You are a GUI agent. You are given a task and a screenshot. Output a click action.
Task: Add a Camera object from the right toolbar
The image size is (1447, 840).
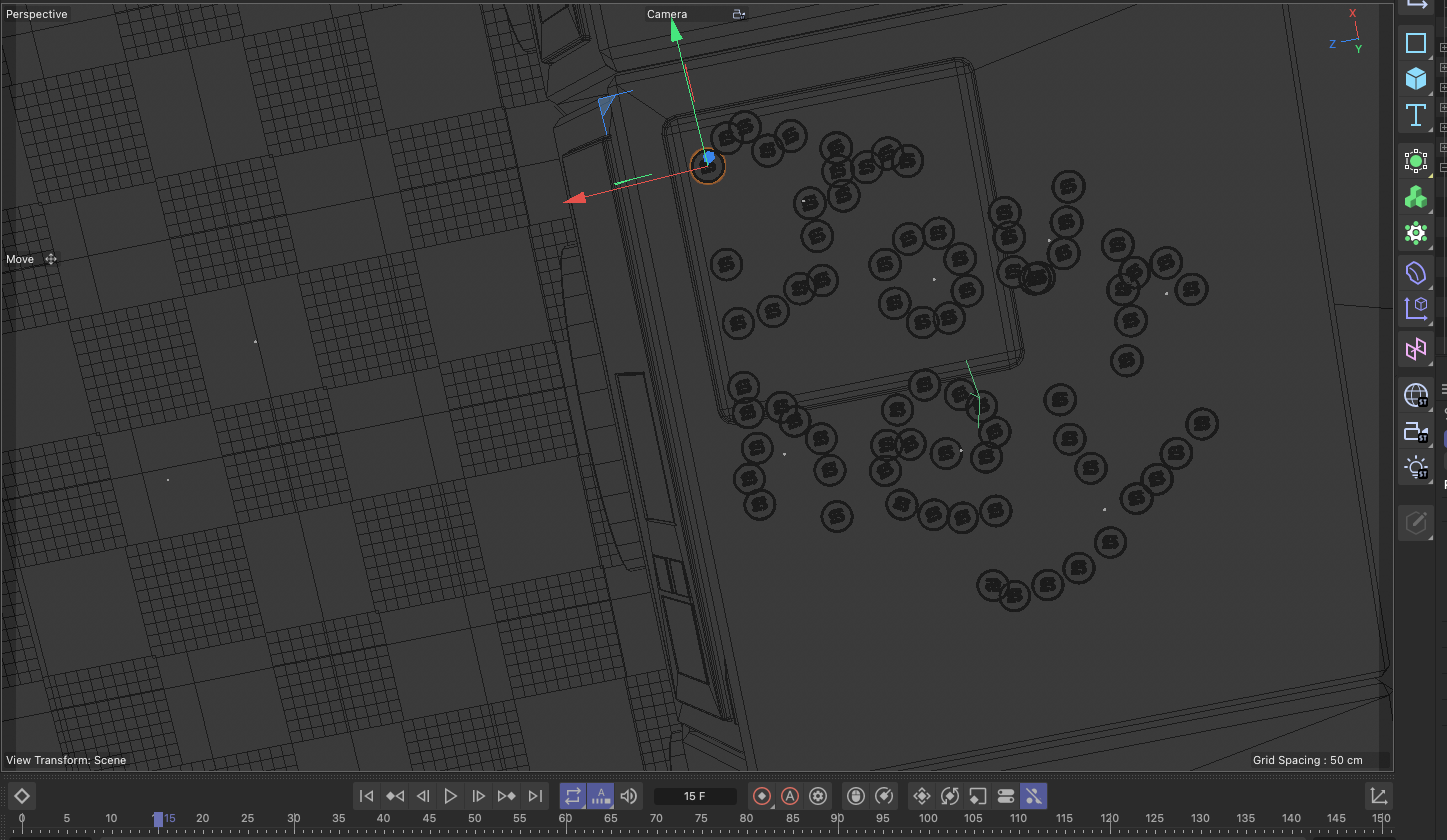pyautogui.click(x=1416, y=432)
